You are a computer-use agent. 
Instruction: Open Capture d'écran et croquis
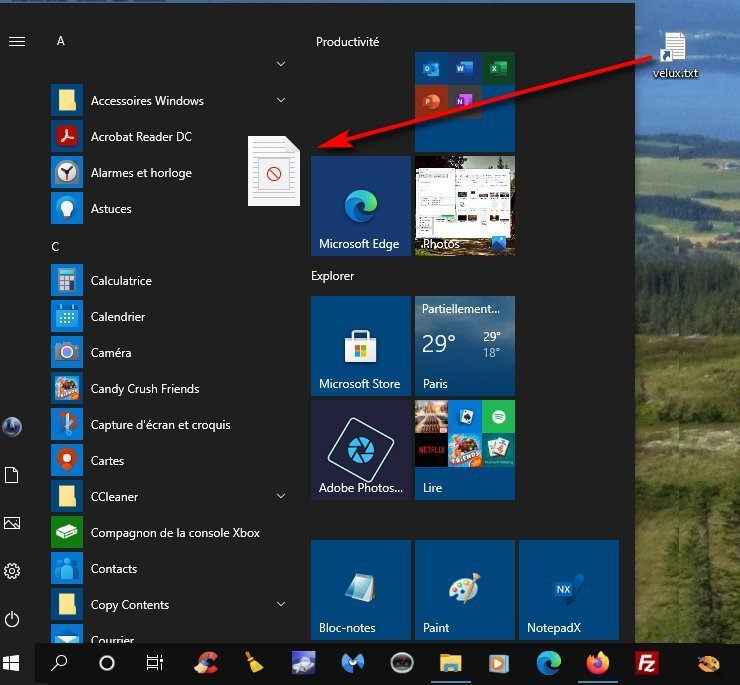tap(168, 425)
